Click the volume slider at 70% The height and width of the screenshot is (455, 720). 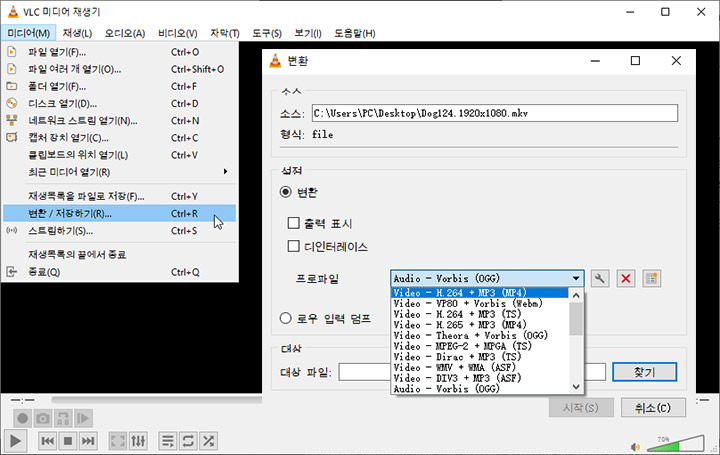(675, 443)
